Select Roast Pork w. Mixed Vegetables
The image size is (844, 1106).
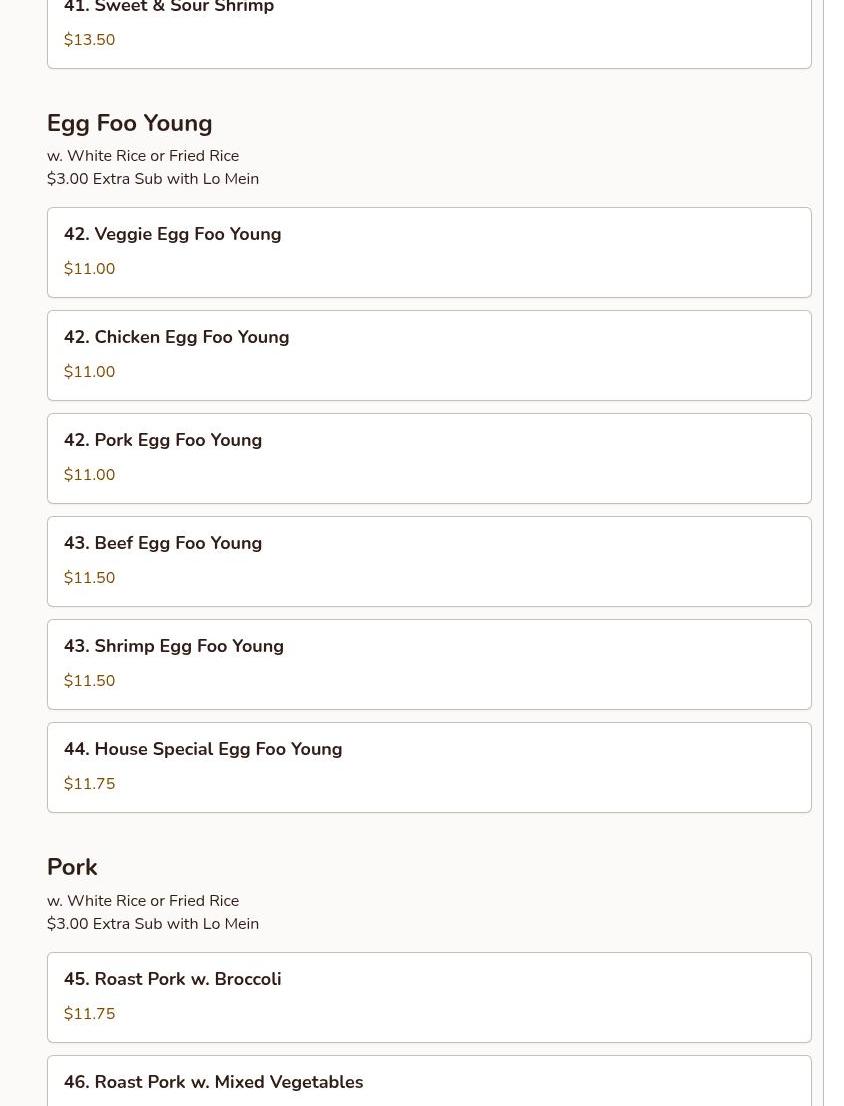click(x=428, y=1082)
